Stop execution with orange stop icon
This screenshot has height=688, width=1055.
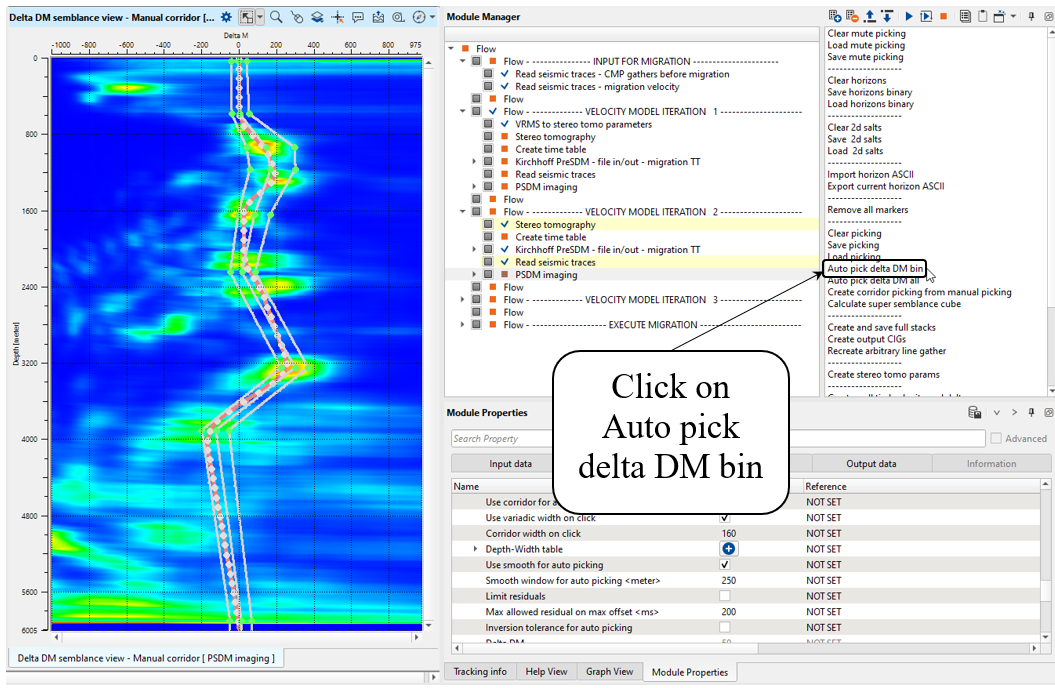943,17
